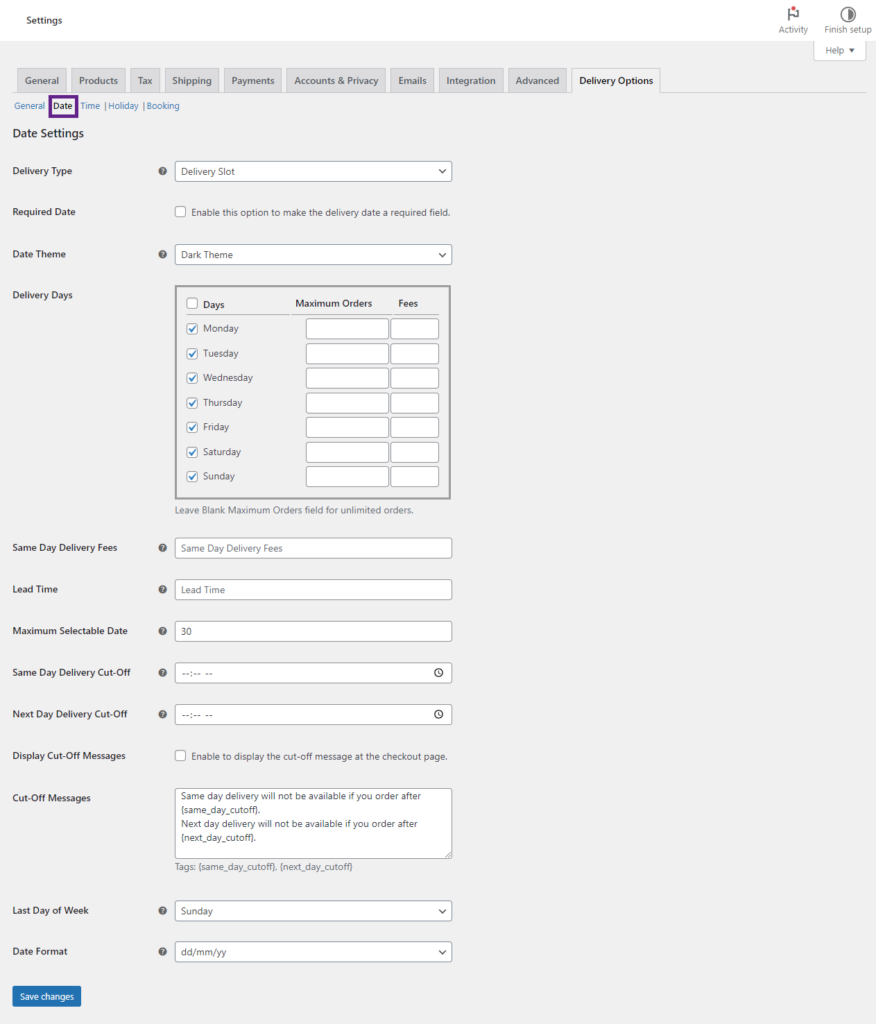Open the Booking sub-section link
The height and width of the screenshot is (1024, 876).
pos(163,106)
